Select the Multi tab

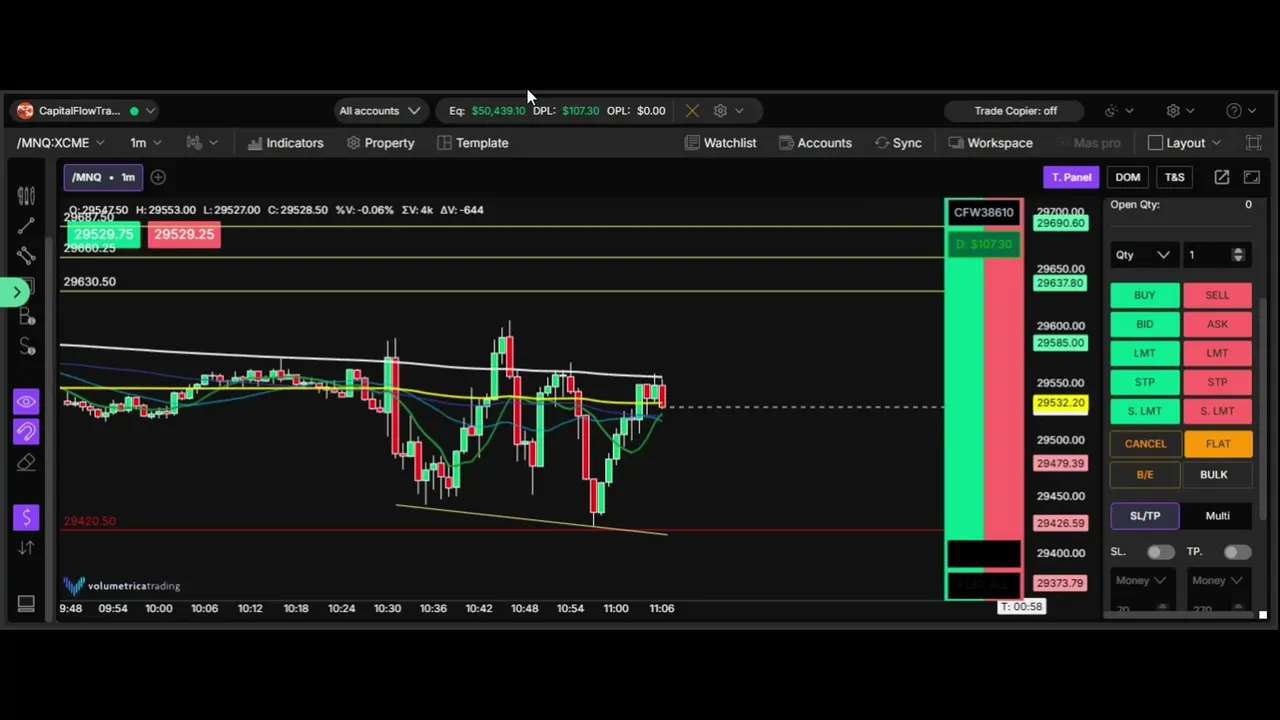pos(1217,516)
